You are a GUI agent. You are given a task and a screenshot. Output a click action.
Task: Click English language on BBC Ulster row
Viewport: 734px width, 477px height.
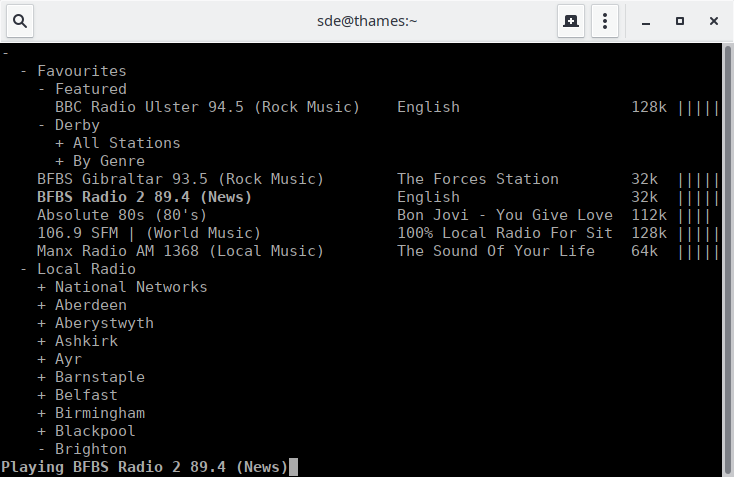[428, 107]
